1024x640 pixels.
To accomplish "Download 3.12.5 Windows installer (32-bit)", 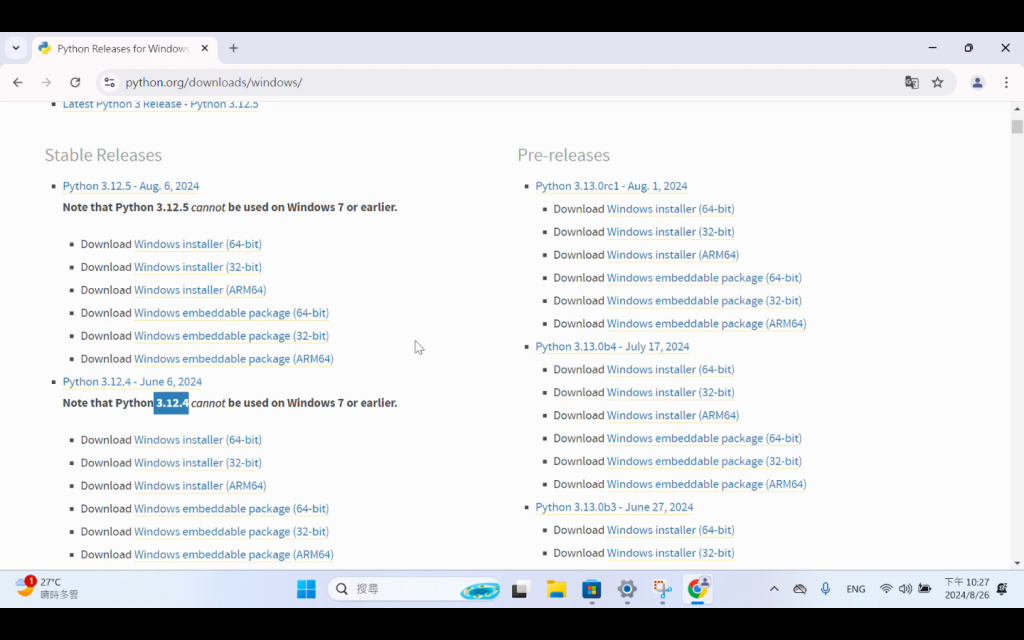I will pos(198,267).
